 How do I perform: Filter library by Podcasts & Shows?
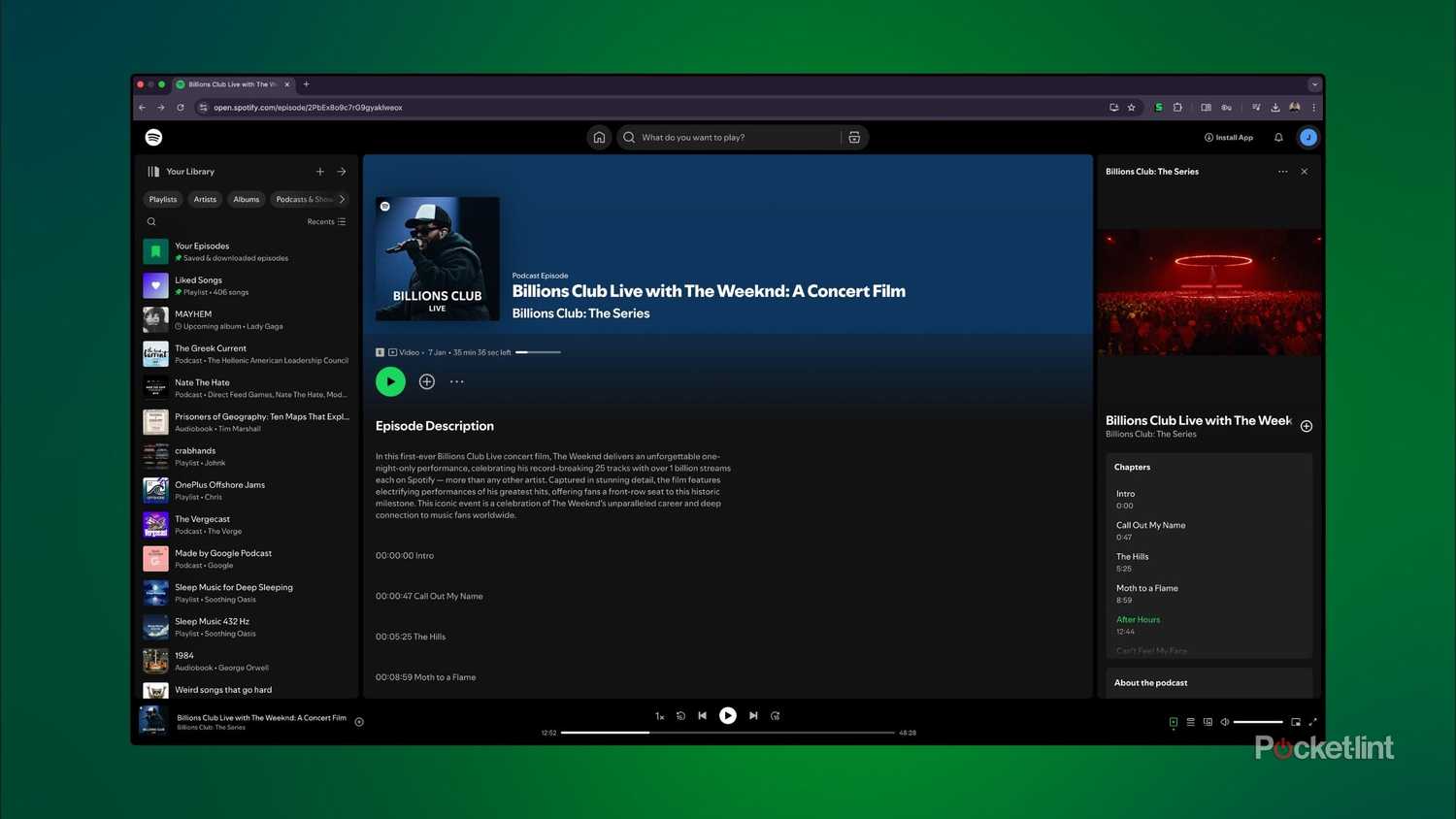pyautogui.click(x=303, y=199)
